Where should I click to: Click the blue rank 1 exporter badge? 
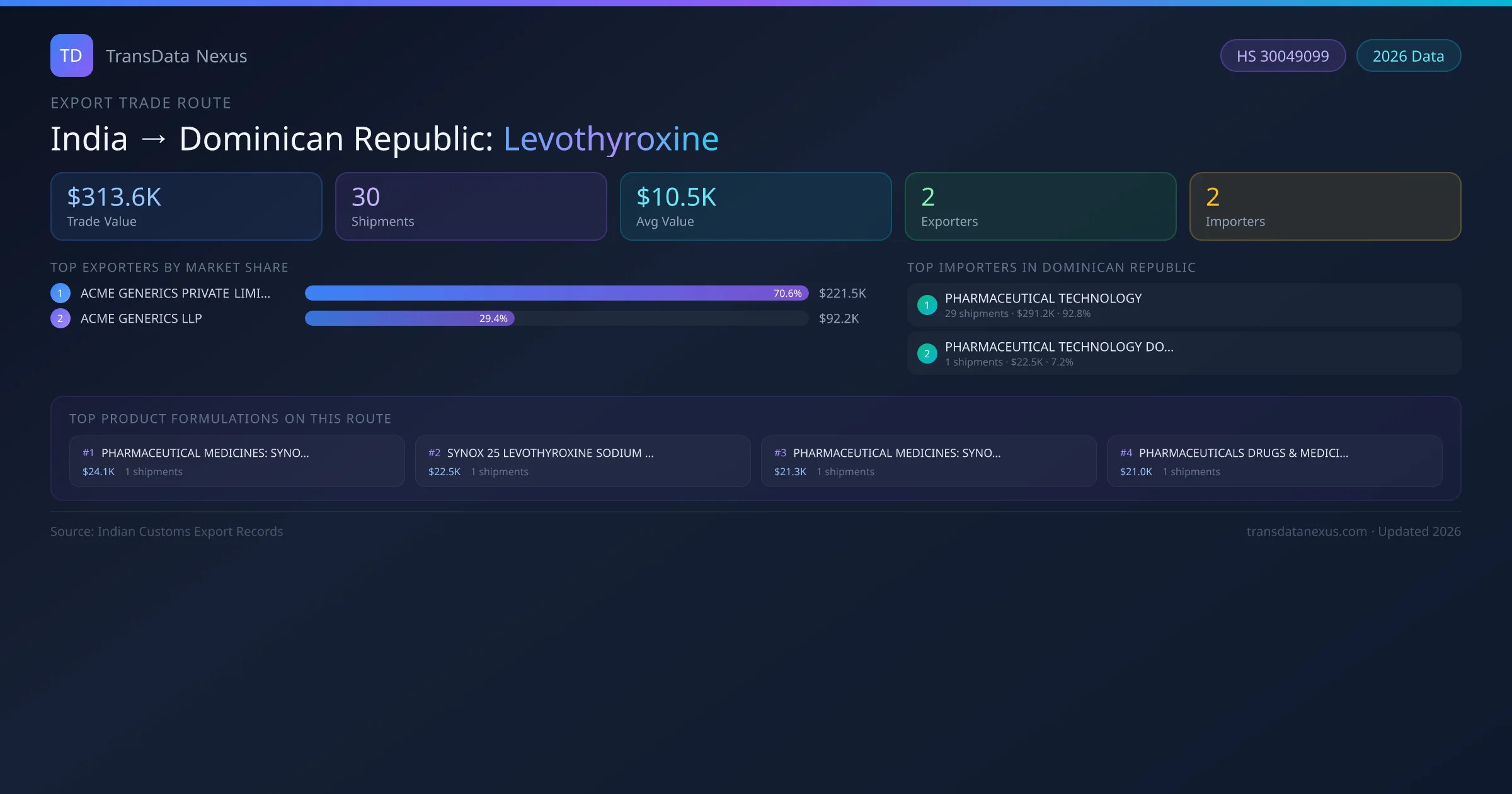(x=60, y=293)
